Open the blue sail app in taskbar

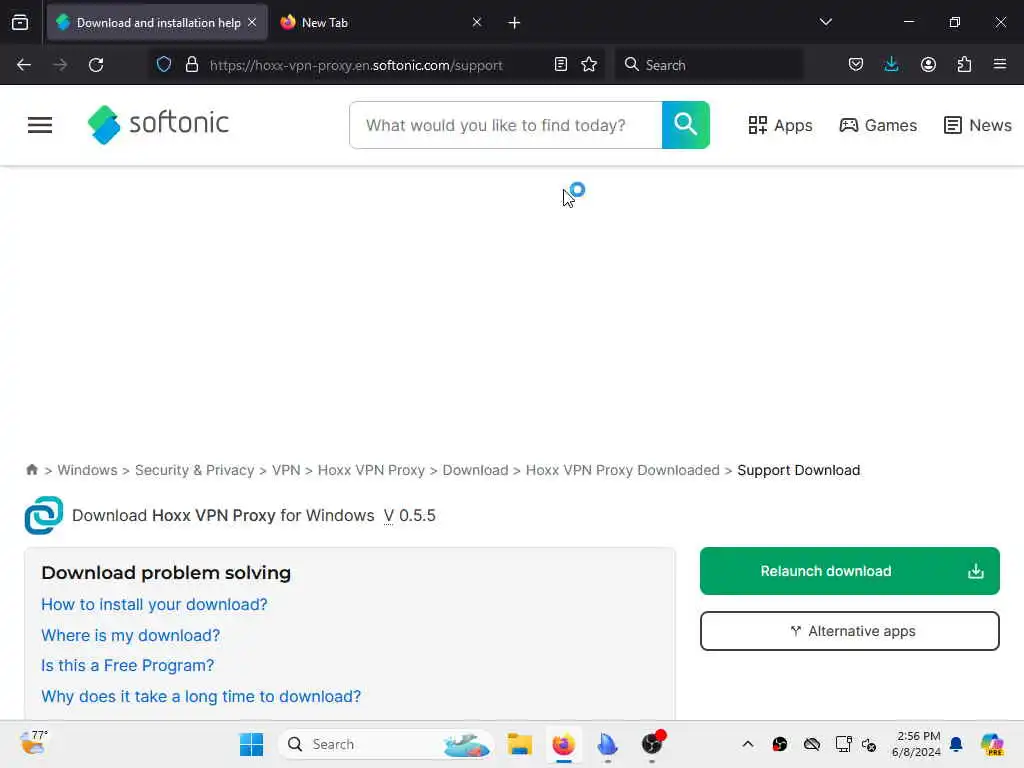click(607, 744)
